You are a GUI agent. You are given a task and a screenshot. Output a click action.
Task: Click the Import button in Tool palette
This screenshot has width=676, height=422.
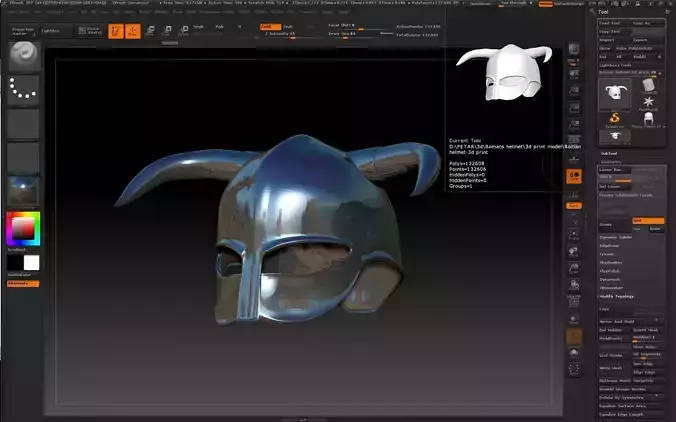pyautogui.click(x=615, y=40)
